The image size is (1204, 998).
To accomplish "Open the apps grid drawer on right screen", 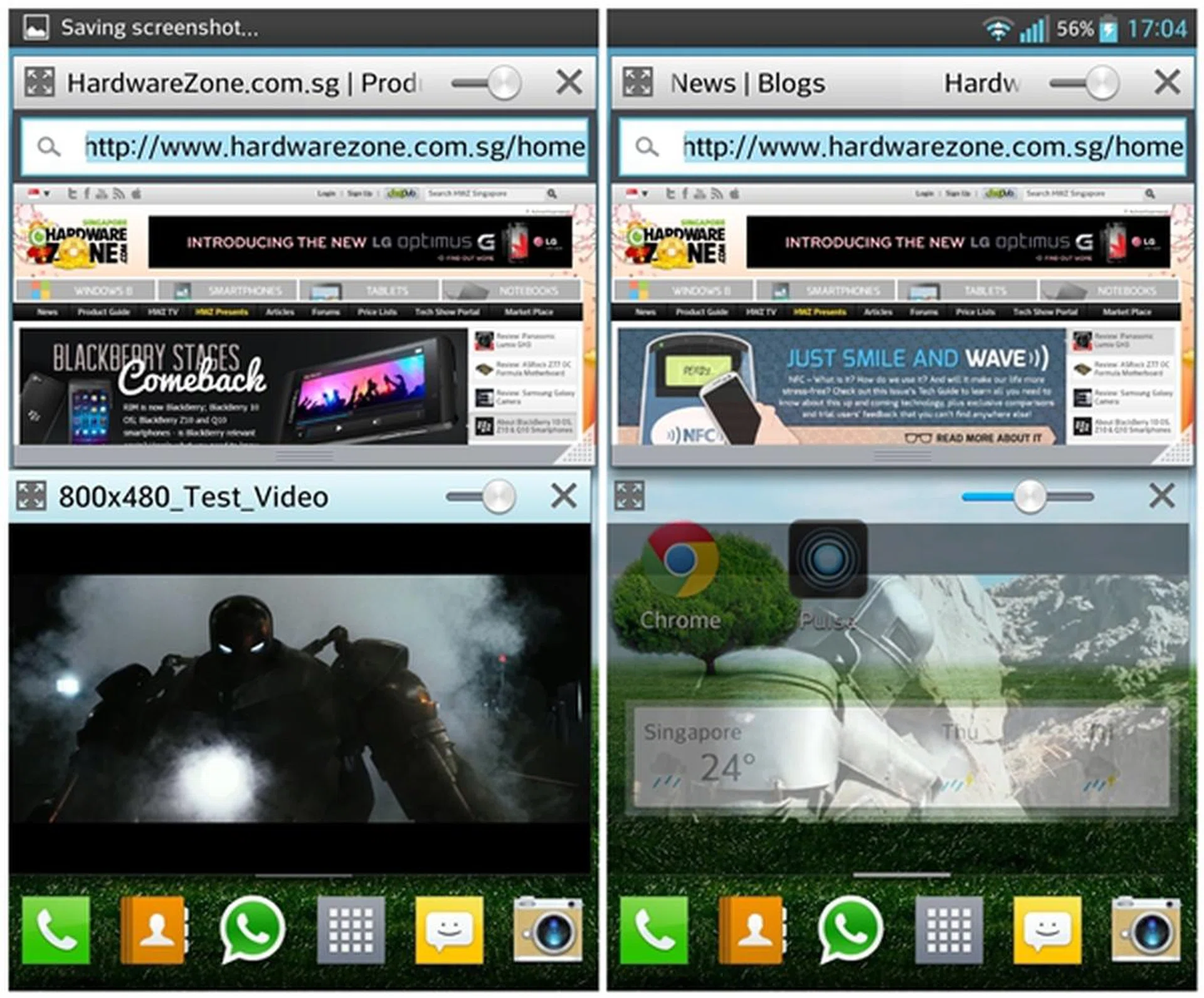I will [x=948, y=930].
